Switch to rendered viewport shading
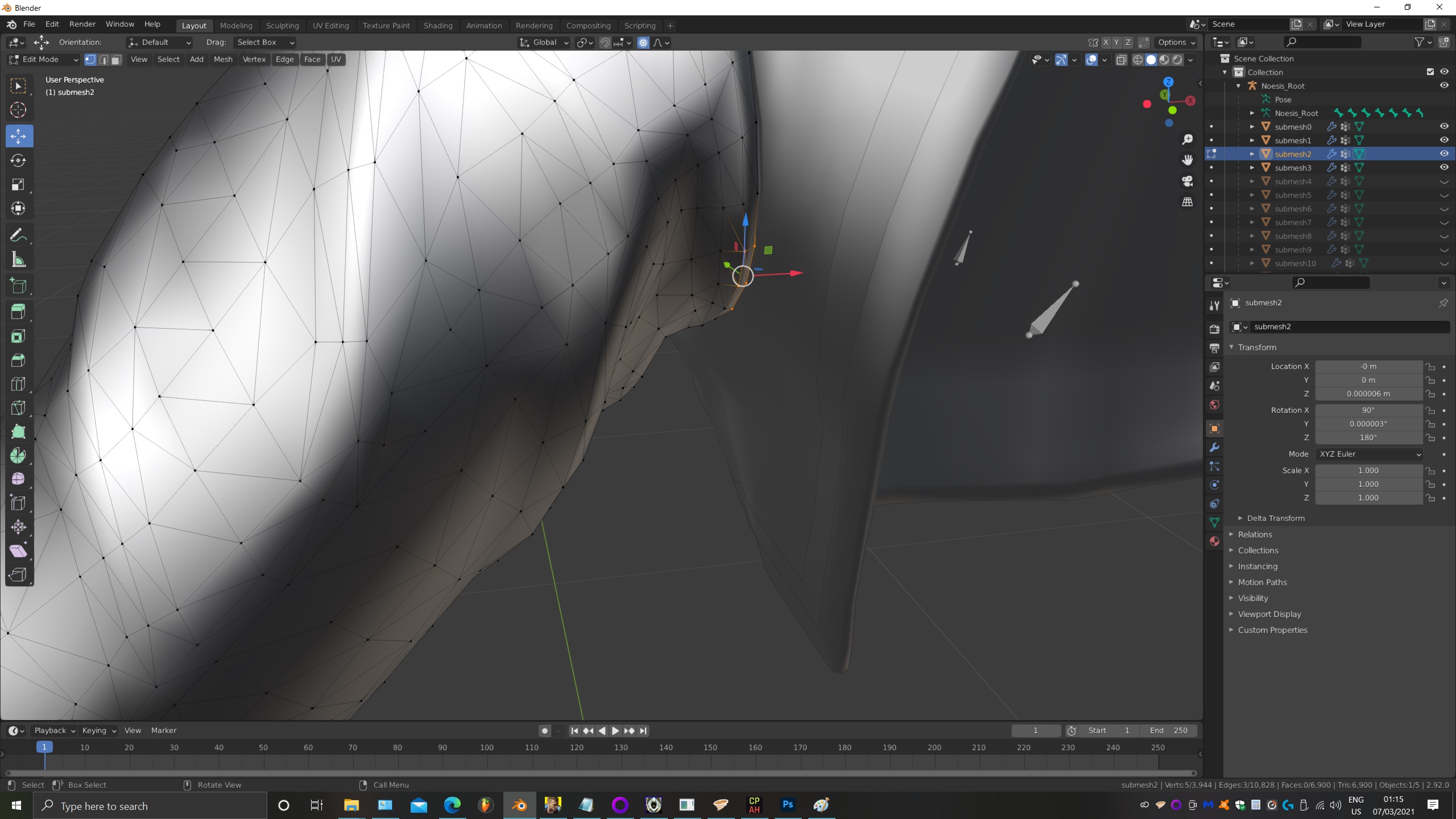Viewport: 1456px width, 819px height. [1177, 59]
